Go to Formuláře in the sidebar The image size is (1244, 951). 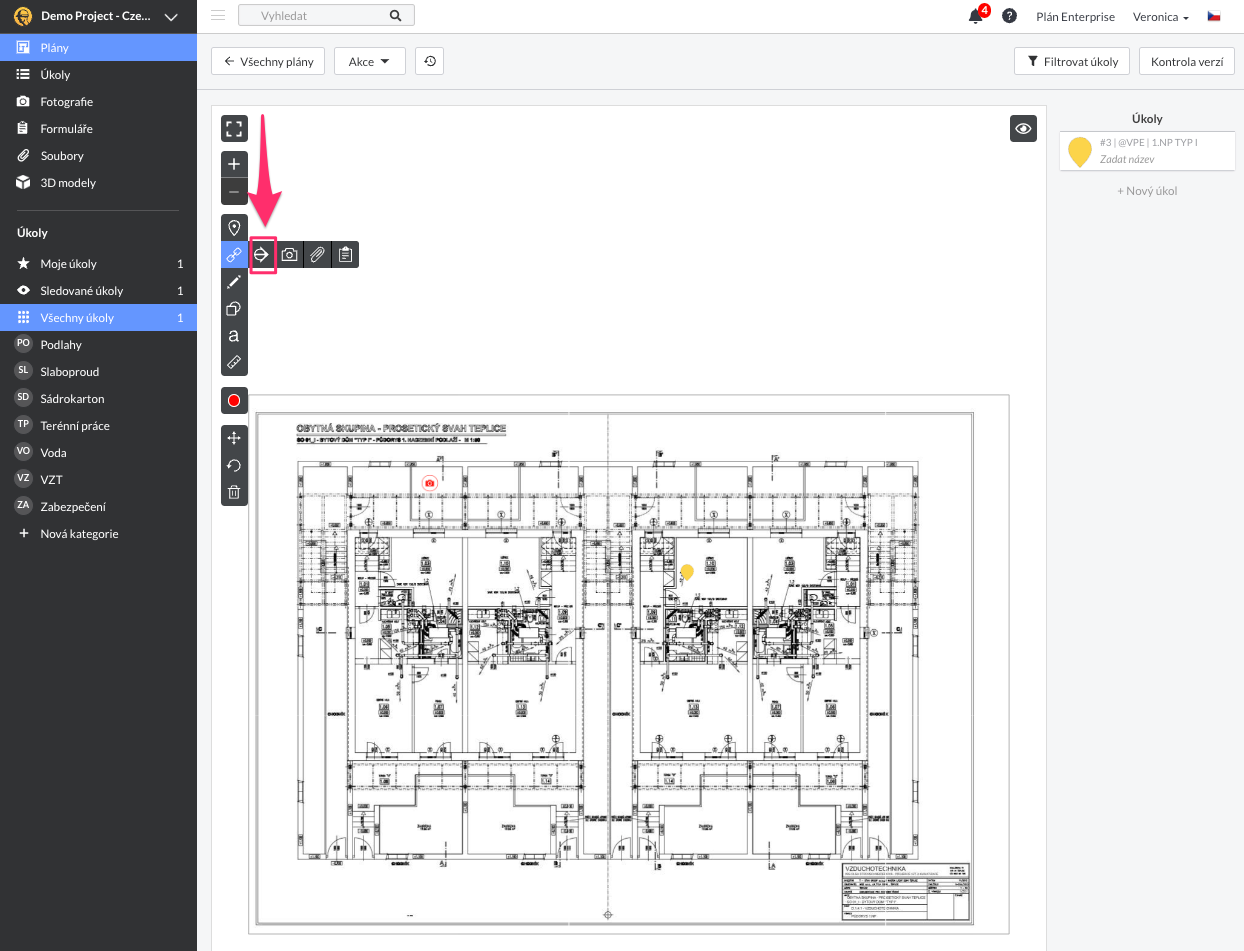pyautogui.click(x=66, y=129)
